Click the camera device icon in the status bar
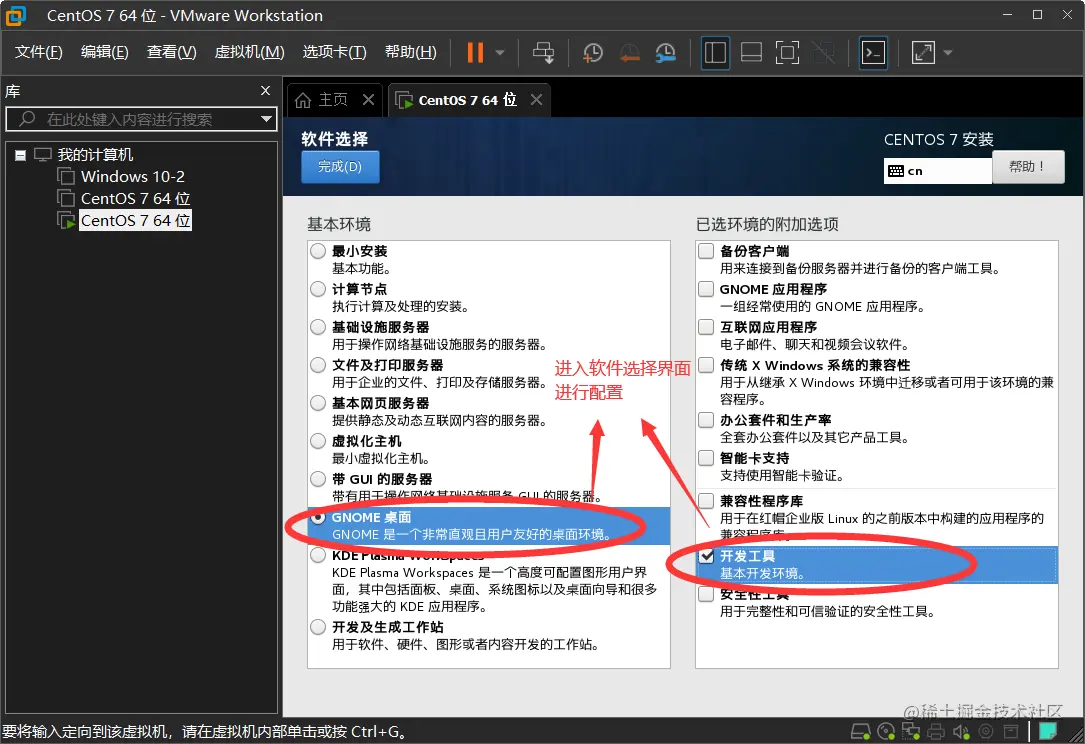 986,732
